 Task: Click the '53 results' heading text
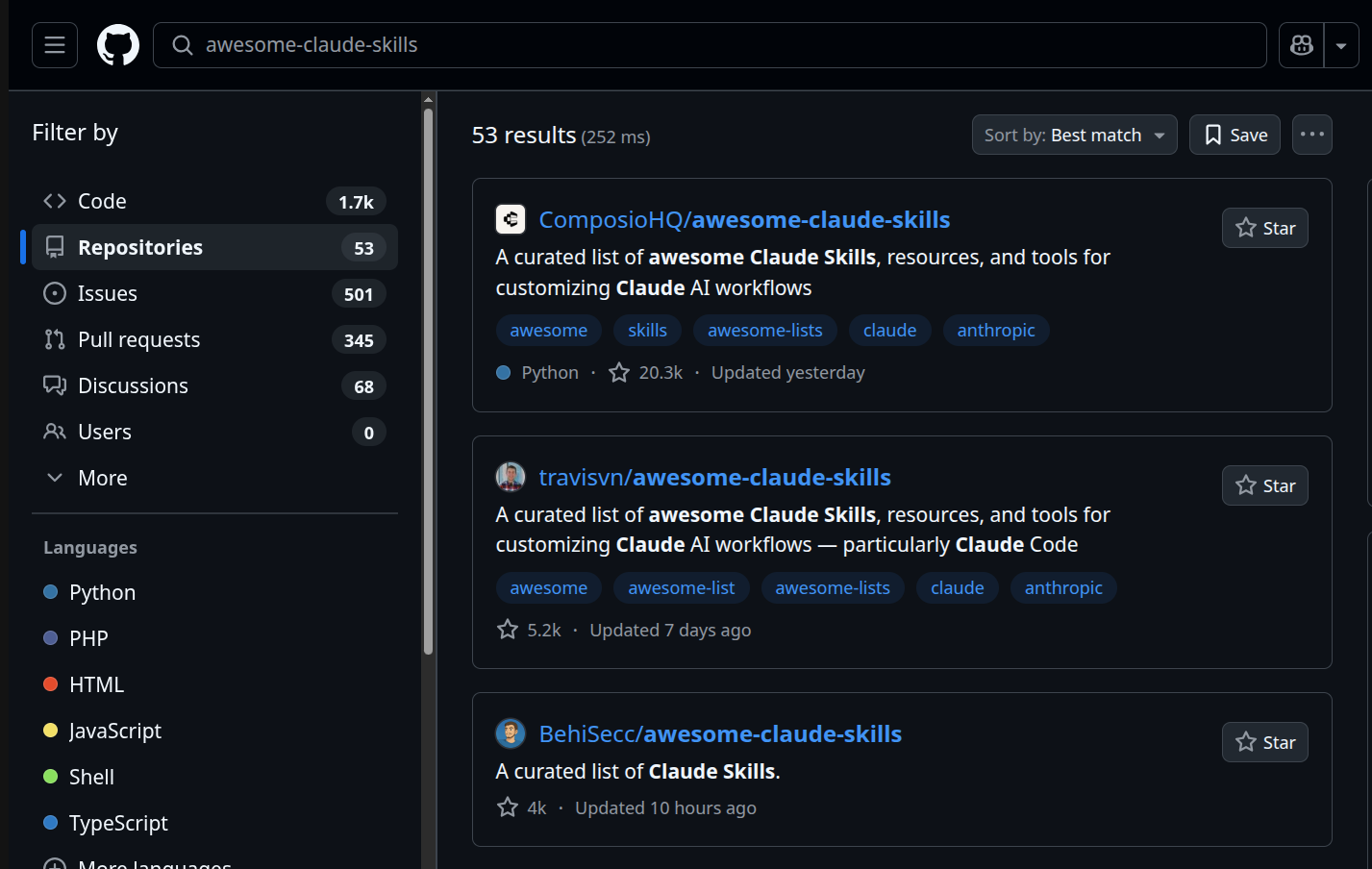[x=524, y=136]
